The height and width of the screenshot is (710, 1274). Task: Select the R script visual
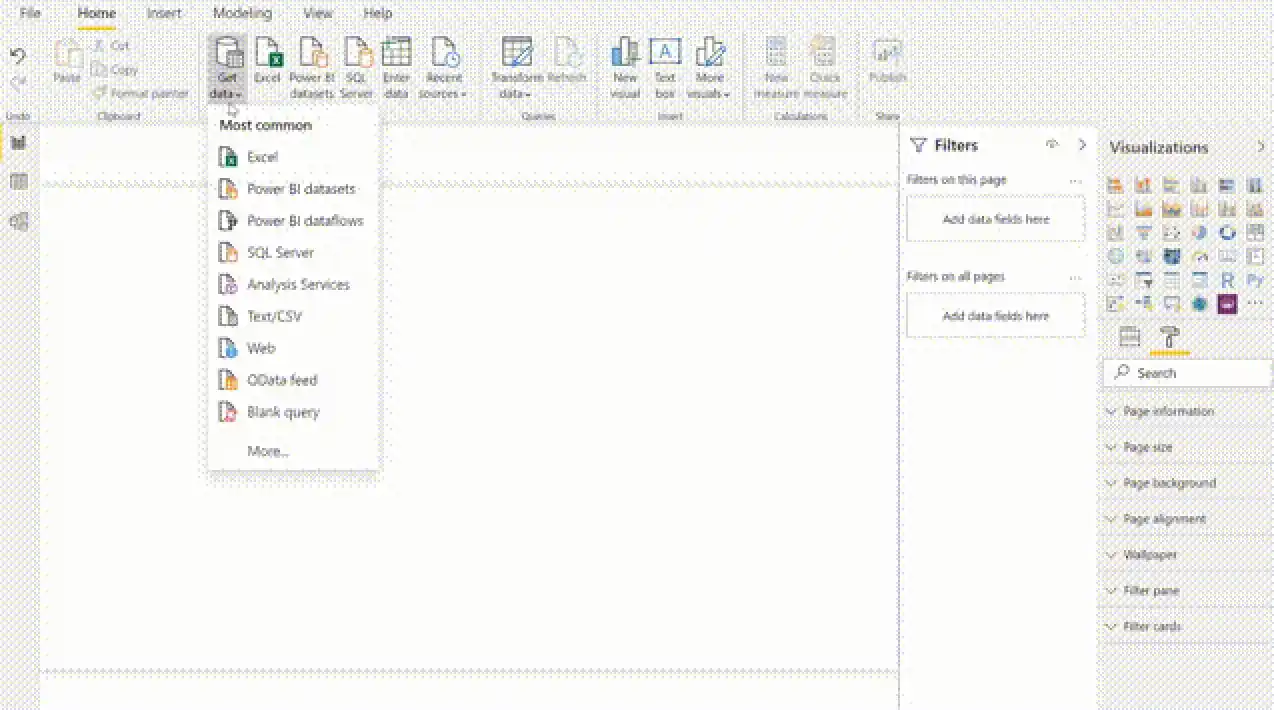(1227, 280)
